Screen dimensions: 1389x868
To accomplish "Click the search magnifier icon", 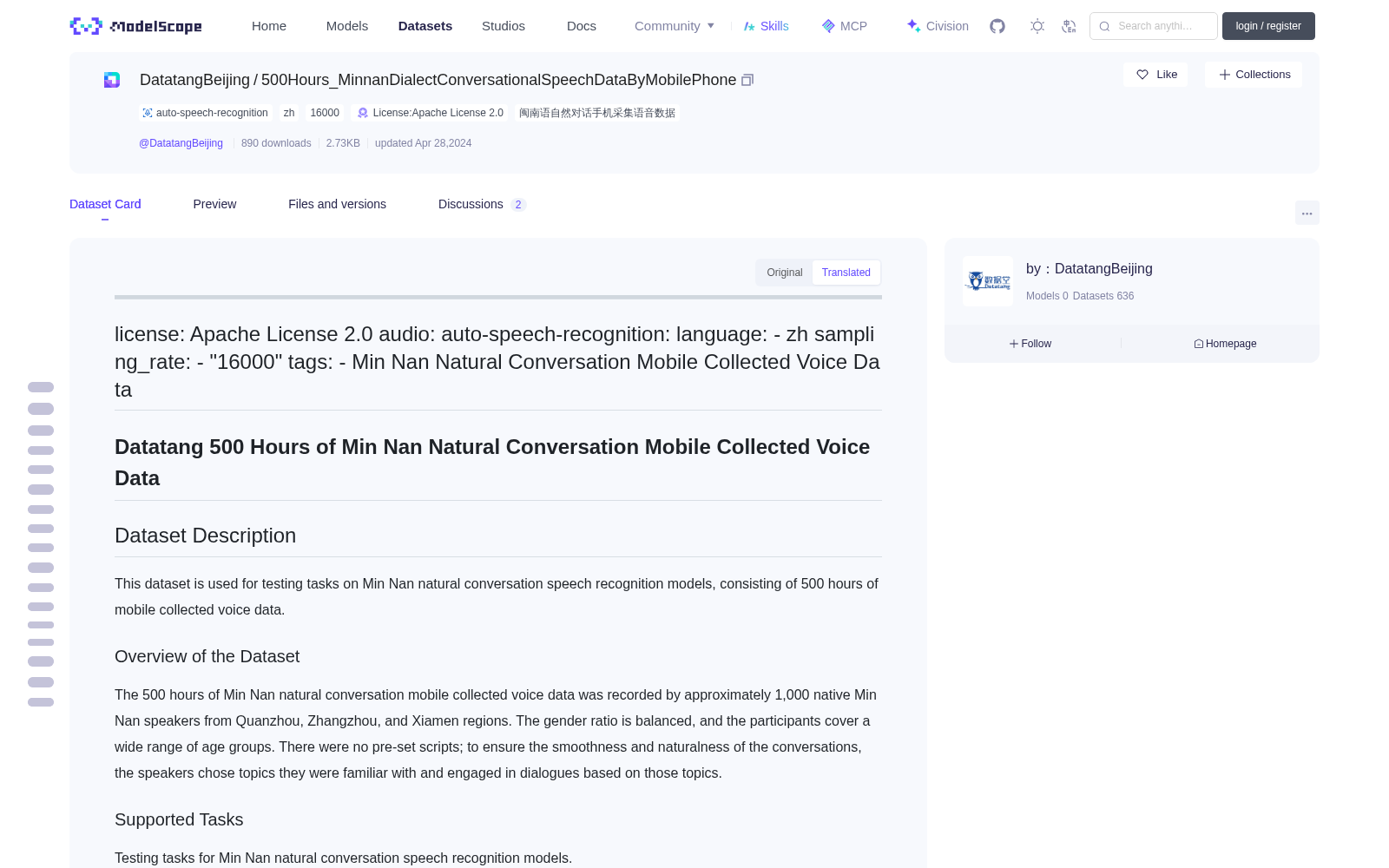I will click(x=1104, y=26).
